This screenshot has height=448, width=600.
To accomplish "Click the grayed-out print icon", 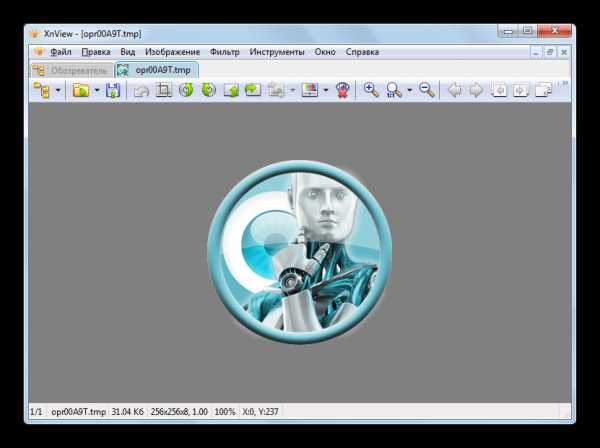I will tap(141, 91).
